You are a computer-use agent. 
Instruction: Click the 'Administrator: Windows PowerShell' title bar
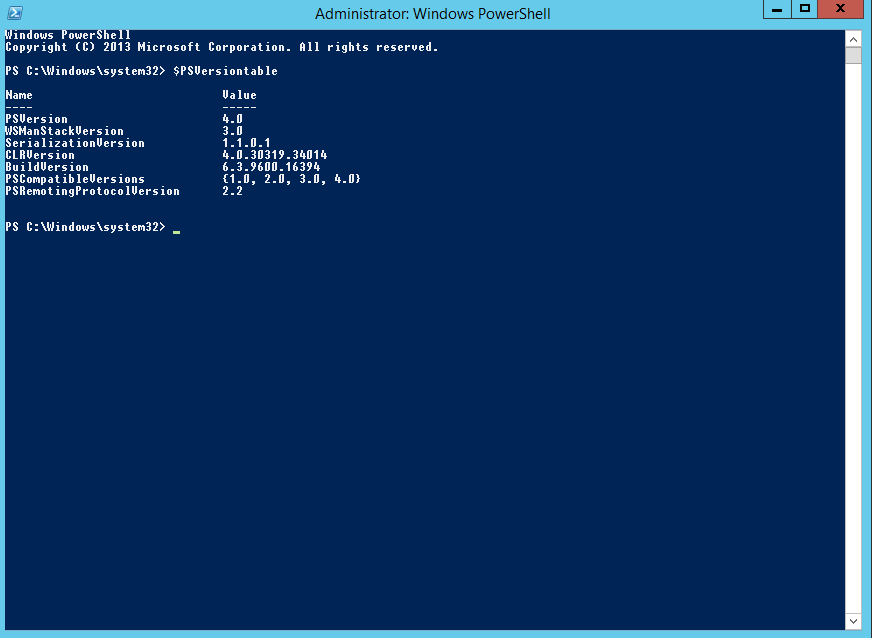point(432,13)
